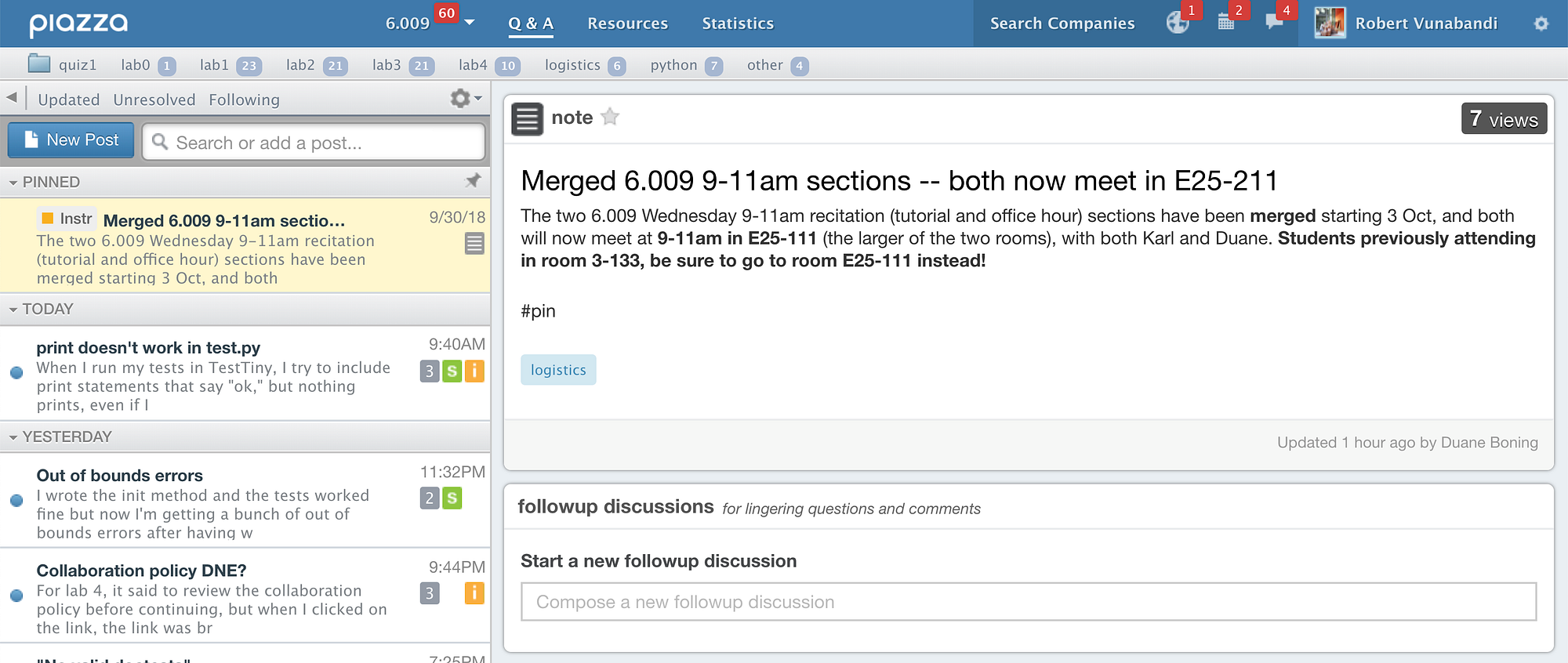Click the globe notifications icon
Image resolution: width=1568 pixels, height=663 pixels.
pyautogui.click(x=1177, y=23)
